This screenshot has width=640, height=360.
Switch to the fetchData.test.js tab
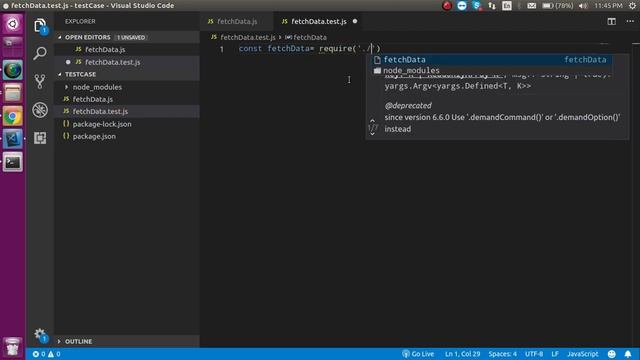tap(318, 21)
